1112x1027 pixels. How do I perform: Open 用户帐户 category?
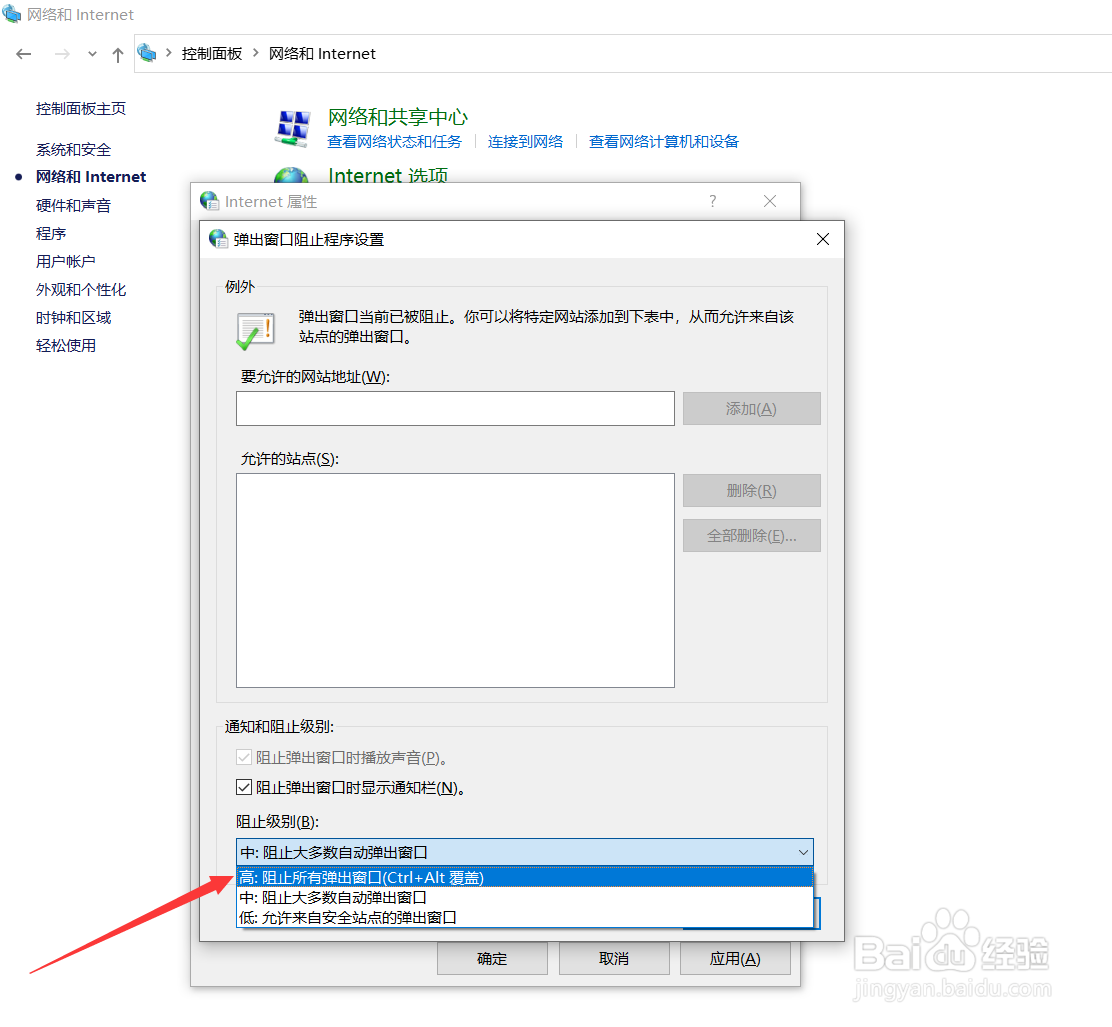[66, 262]
